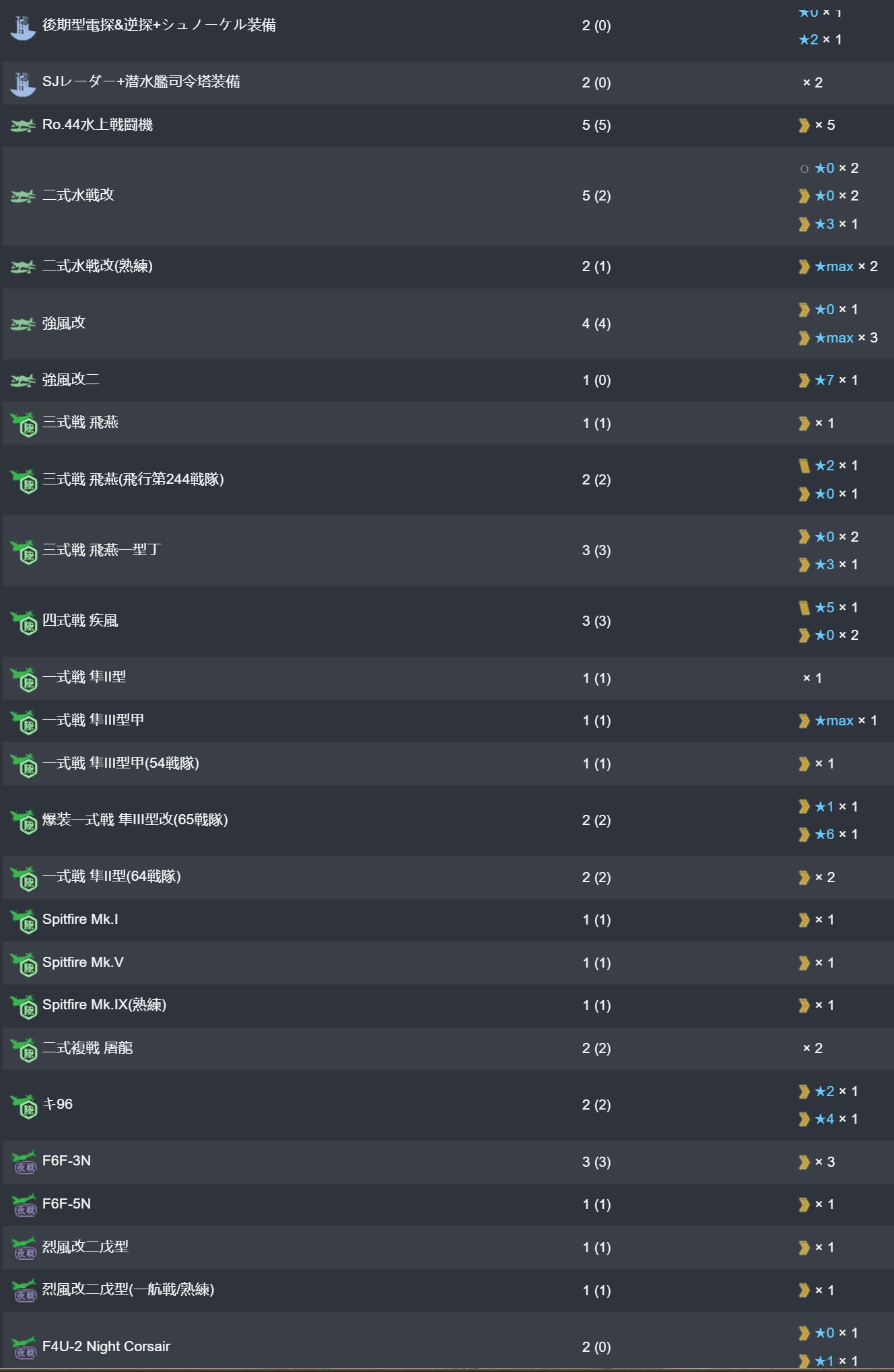Viewport: 894px width, 1372px height.
Task: Select the 四式戦 疾風 equipment entry
Action: tap(80, 621)
